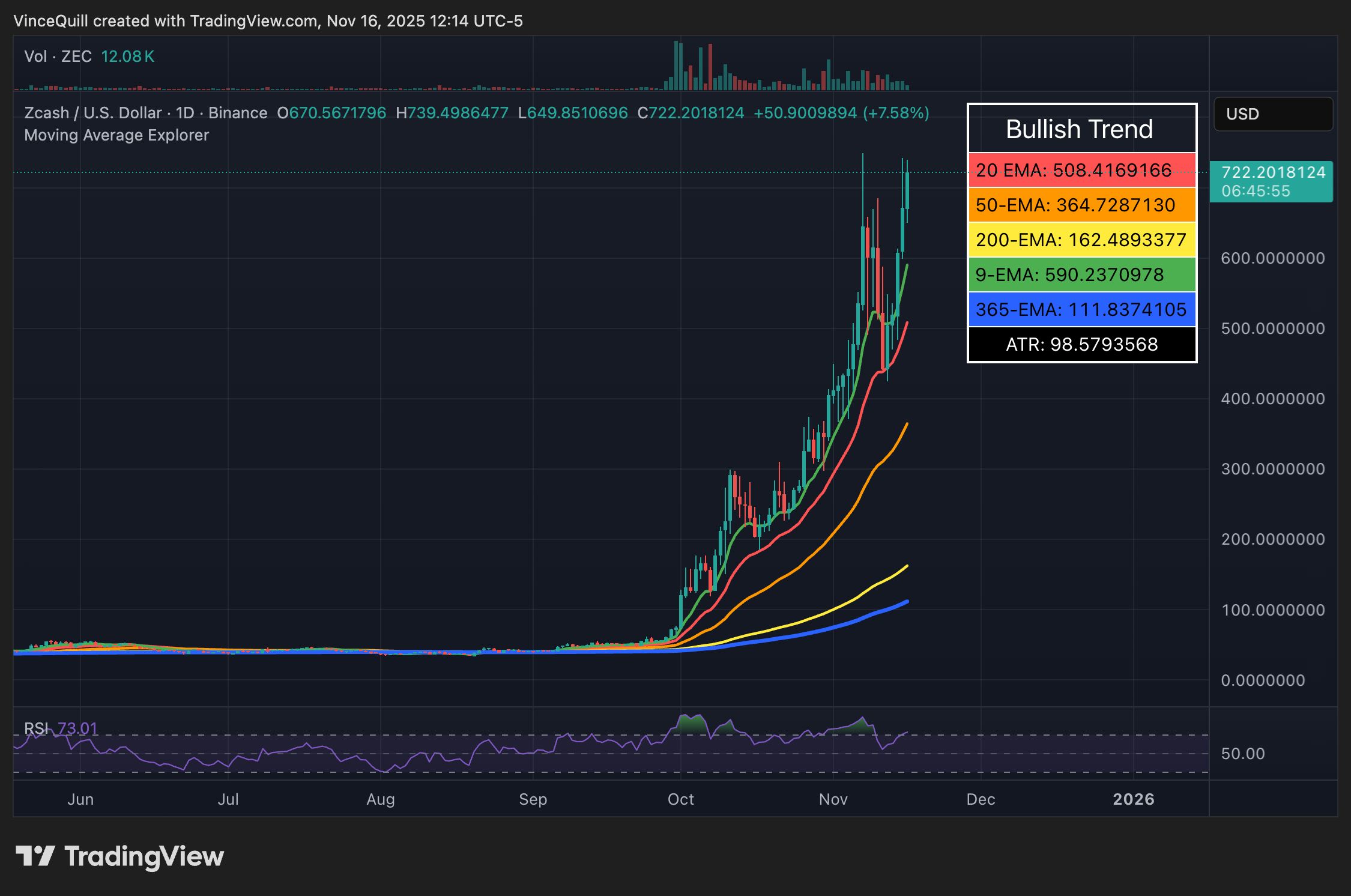Select the RSI 73.01 indicator label
The height and width of the screenshot is (896, 1351).
60,727
